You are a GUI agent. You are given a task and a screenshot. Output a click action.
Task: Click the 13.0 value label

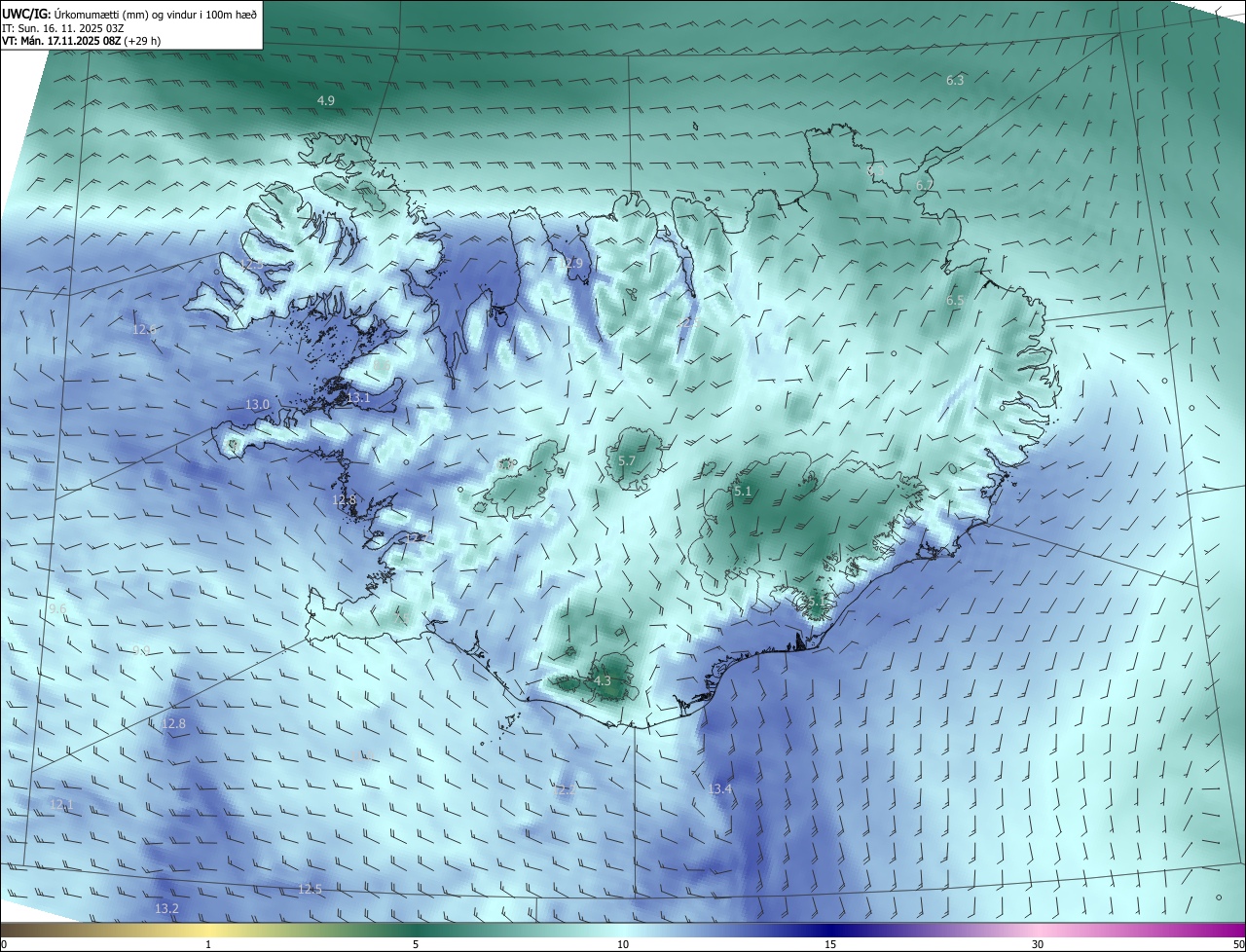tap(257, 404)
